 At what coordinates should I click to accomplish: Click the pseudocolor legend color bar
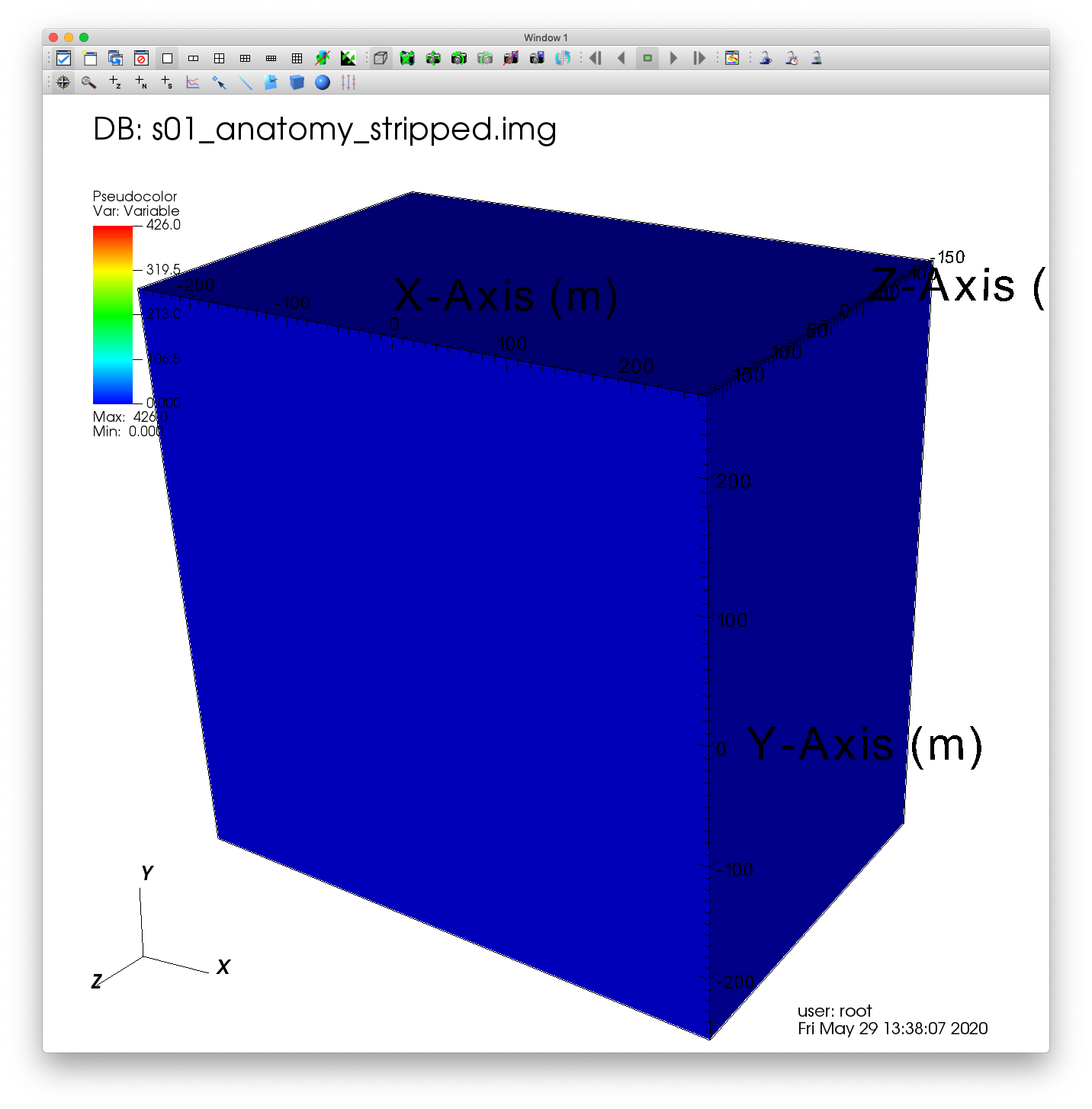pos(113,314)
